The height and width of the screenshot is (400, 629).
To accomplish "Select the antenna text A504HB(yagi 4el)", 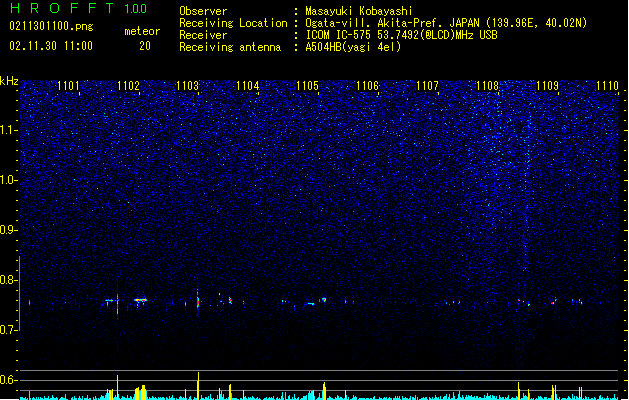I will click(353, 47).
